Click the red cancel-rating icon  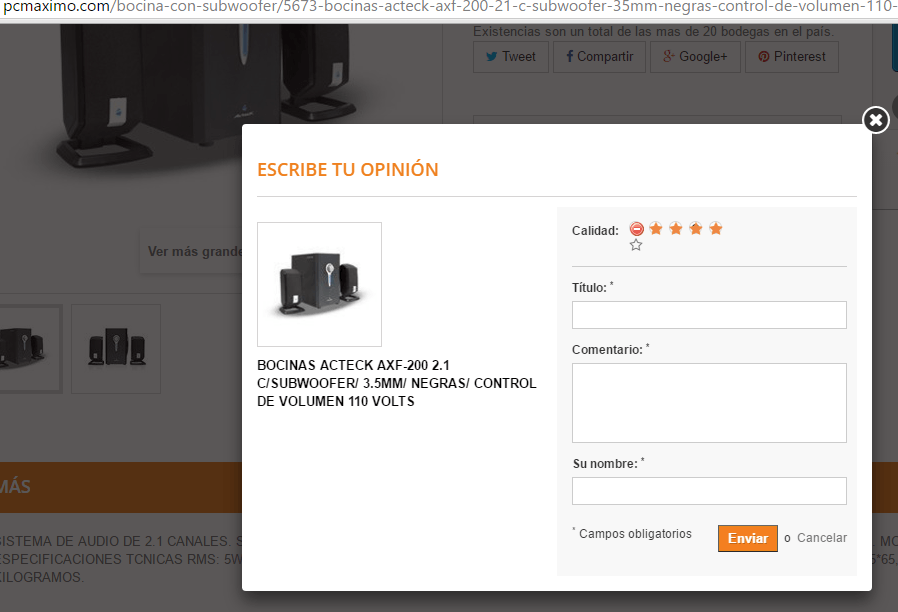(x=636, y=229)
